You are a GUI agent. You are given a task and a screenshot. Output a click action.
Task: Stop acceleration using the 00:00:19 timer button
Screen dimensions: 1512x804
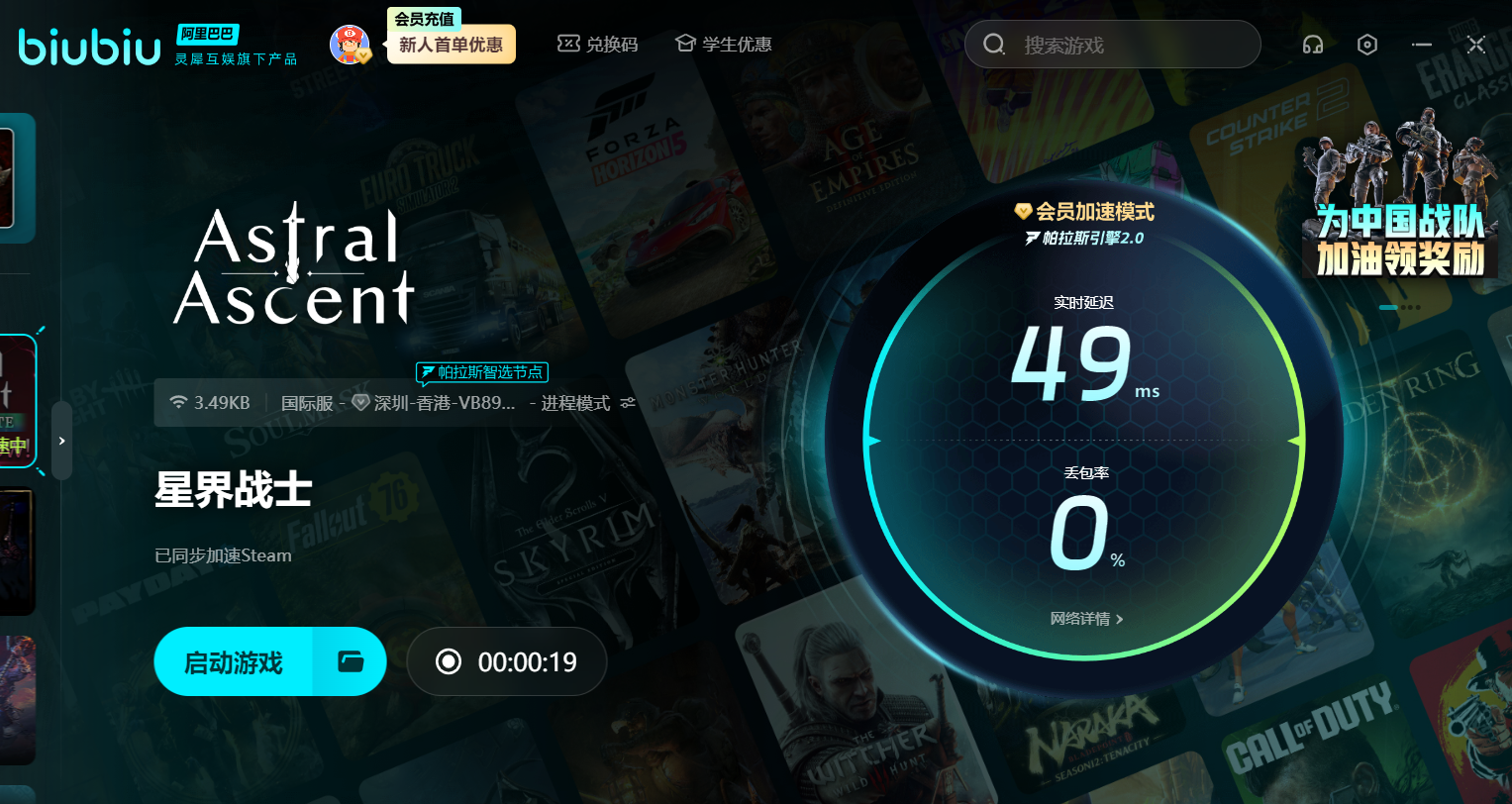[x=507, y=661]
